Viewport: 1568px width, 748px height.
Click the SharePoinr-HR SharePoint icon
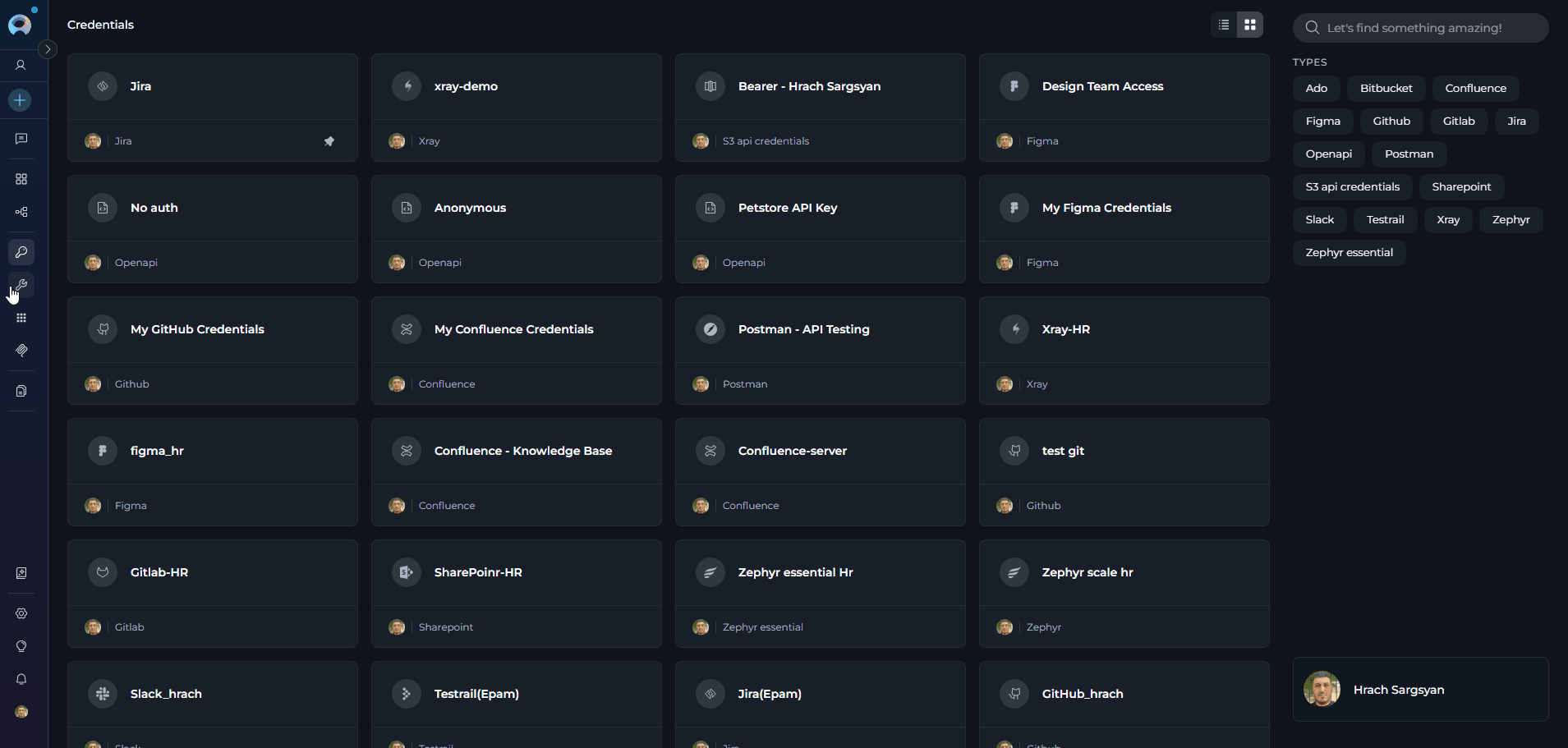pyautogui.click(x=407, y=572)
